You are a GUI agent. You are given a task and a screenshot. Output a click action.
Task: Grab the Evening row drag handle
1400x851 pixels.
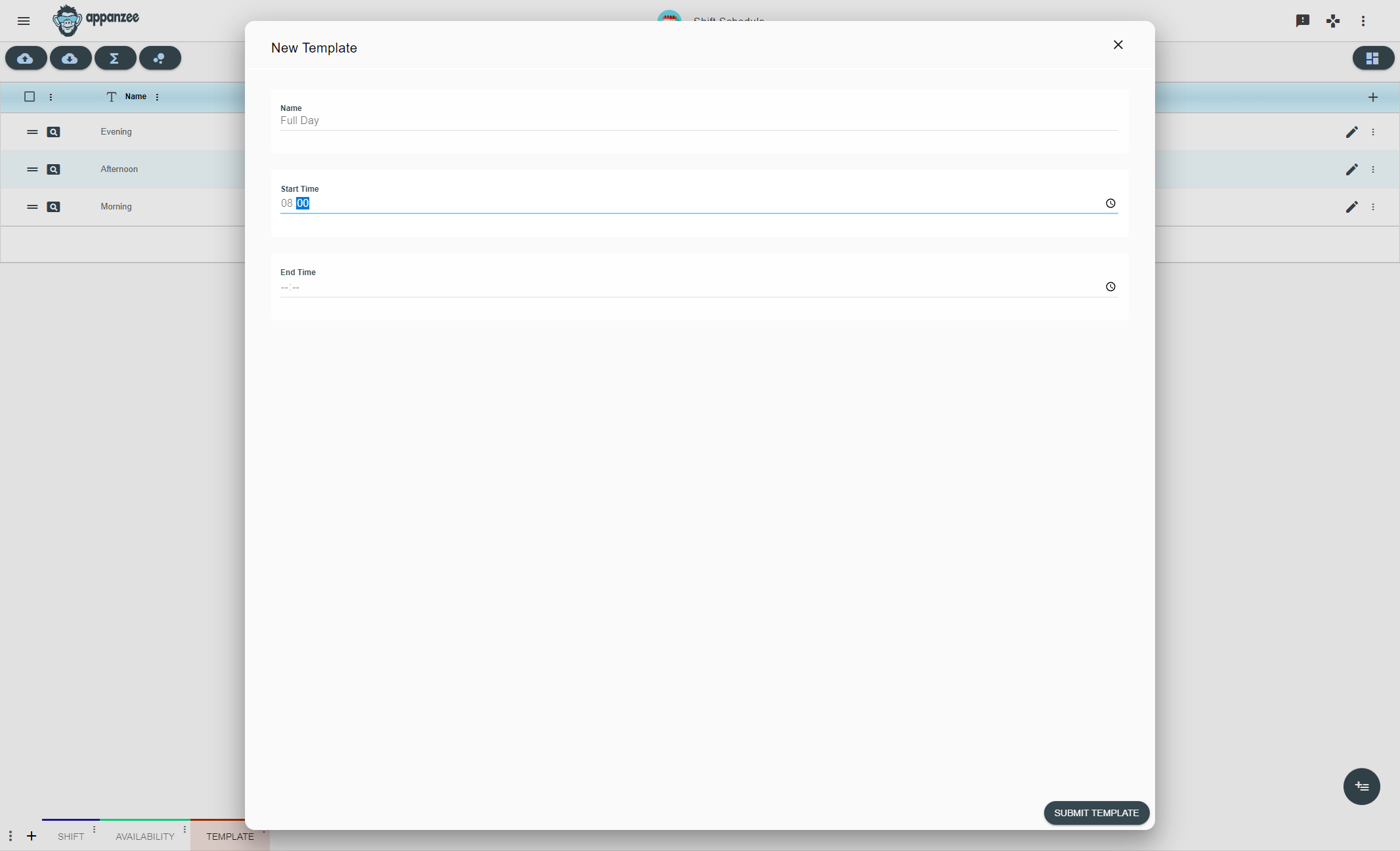point(32,132)
